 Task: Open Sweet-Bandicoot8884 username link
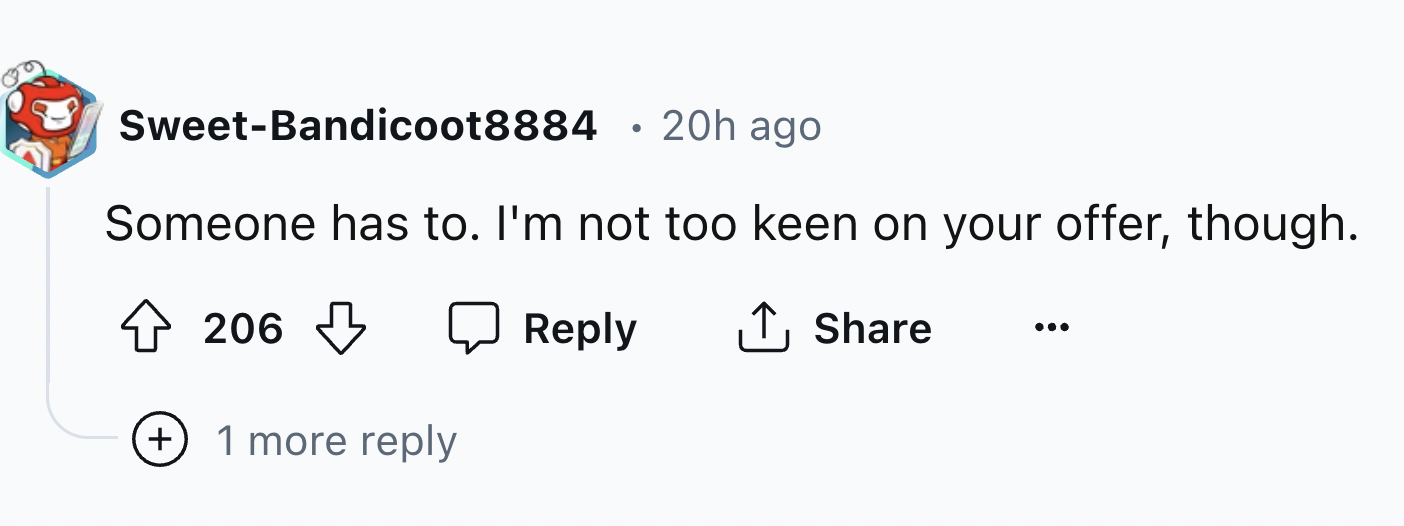[x=357, y=126]
